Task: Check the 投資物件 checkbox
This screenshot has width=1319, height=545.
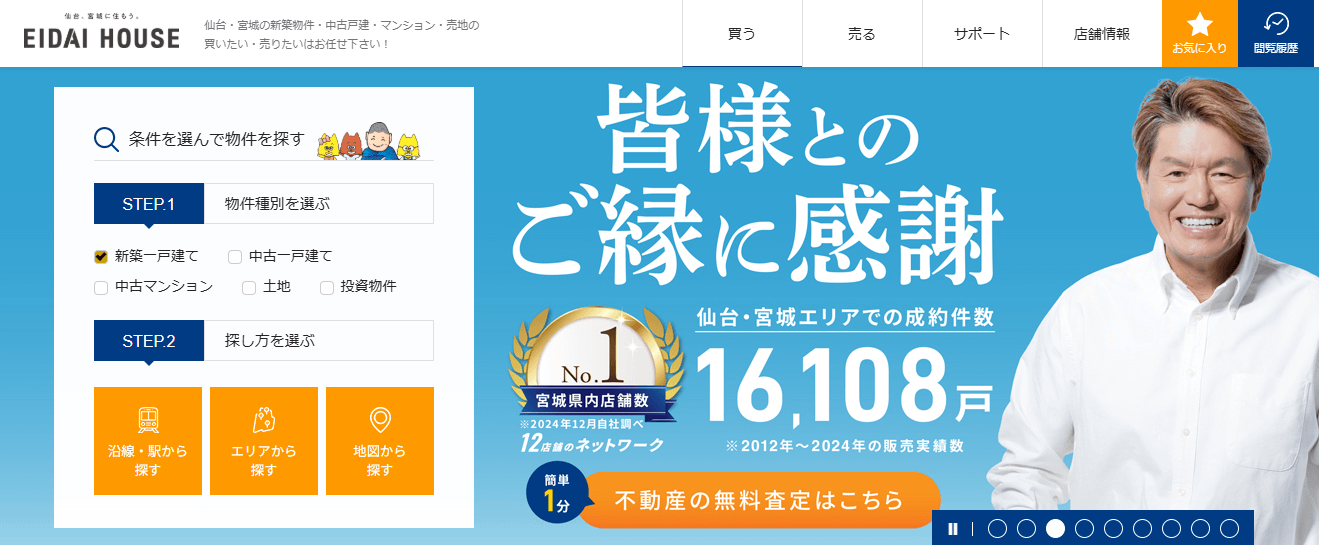Action: [x=326, y=288]
